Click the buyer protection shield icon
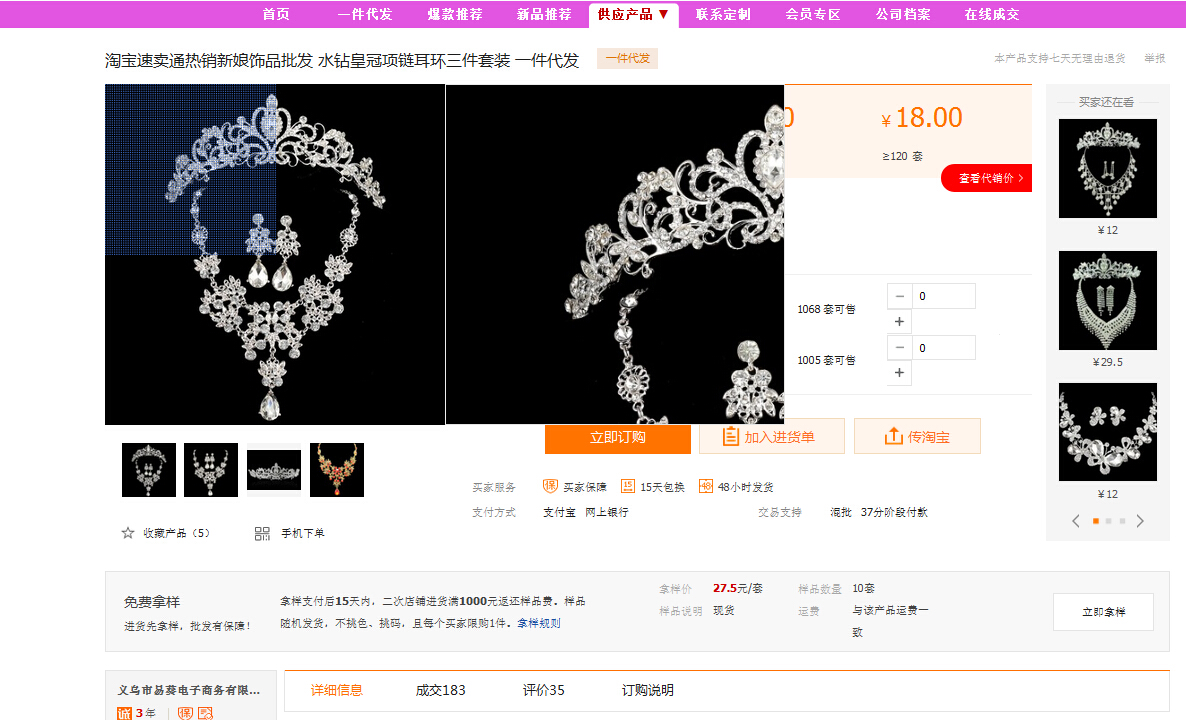Viewport: 1186px width, 720px height. coord(550,487)
